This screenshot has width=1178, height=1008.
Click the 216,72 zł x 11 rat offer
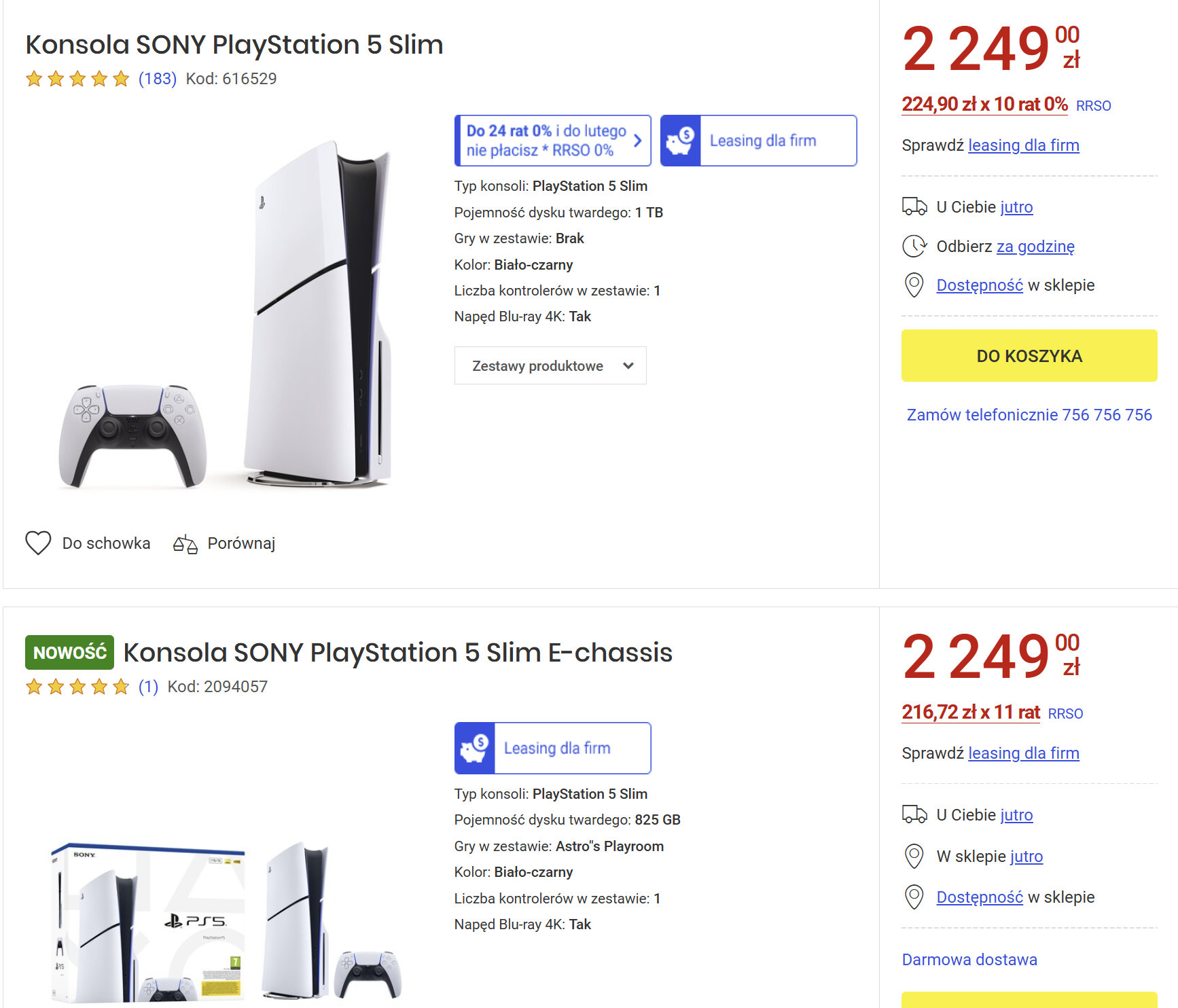click(x=970, y=713)
